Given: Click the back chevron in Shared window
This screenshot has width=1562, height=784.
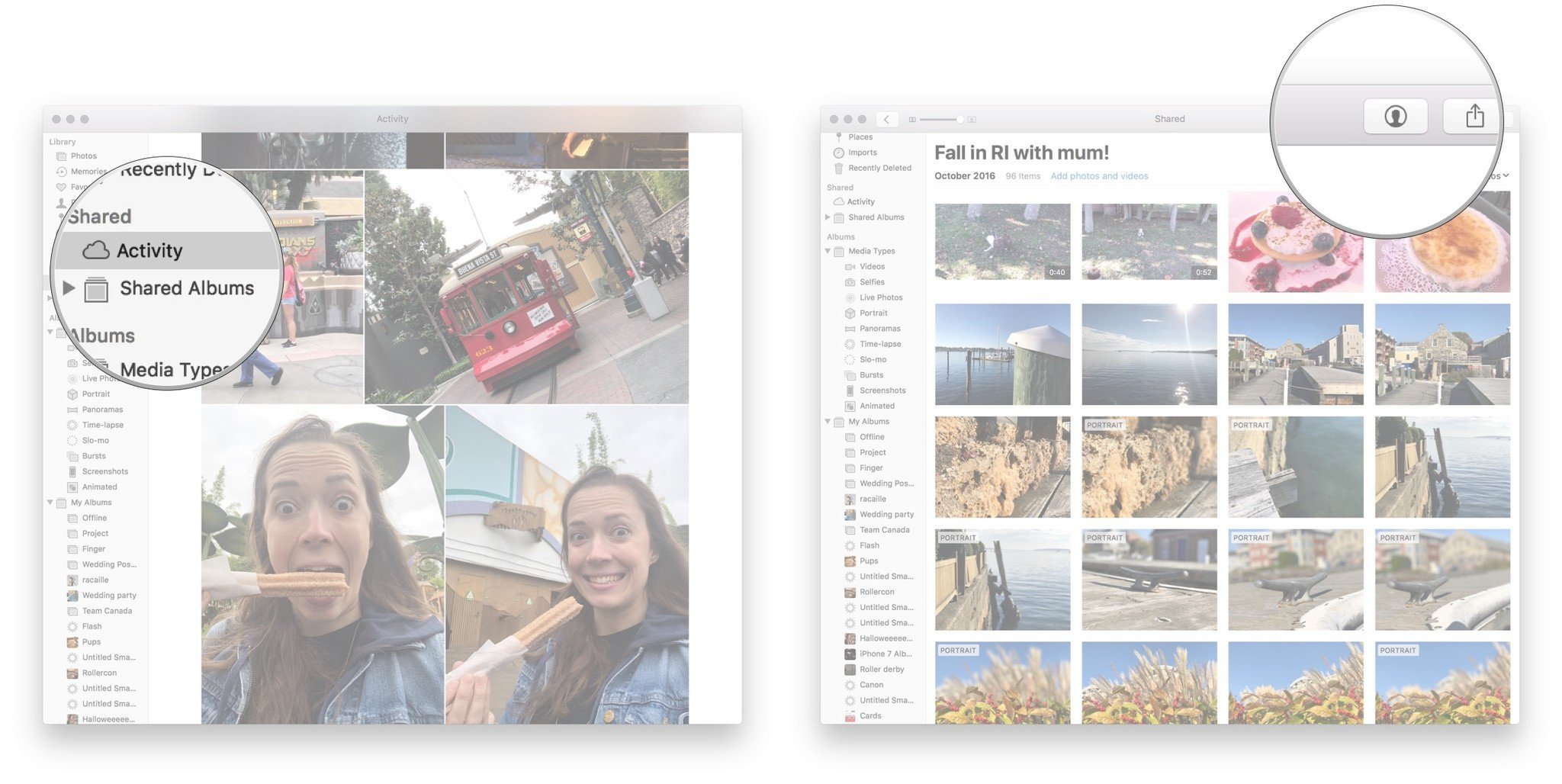Looking at the screenshot, I should (x=886, y=119).
